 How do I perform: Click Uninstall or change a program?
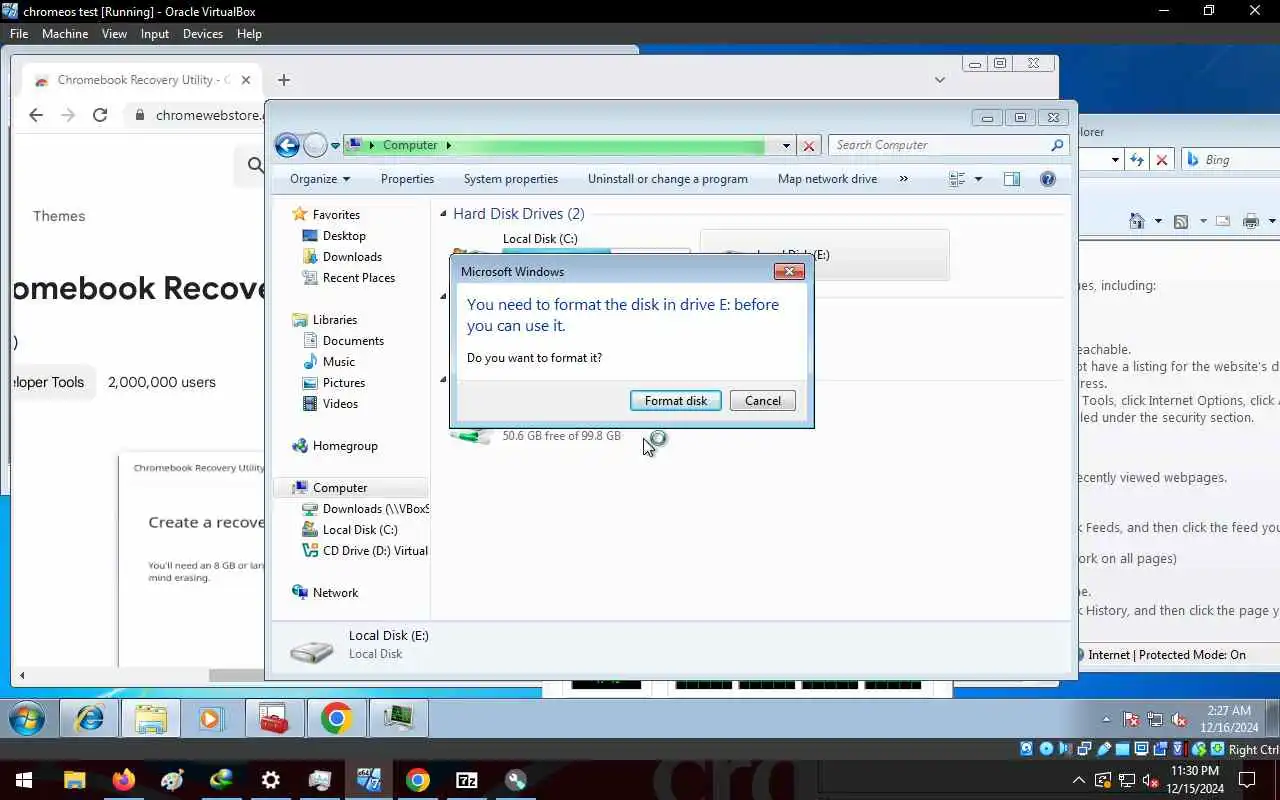[668, 179]
